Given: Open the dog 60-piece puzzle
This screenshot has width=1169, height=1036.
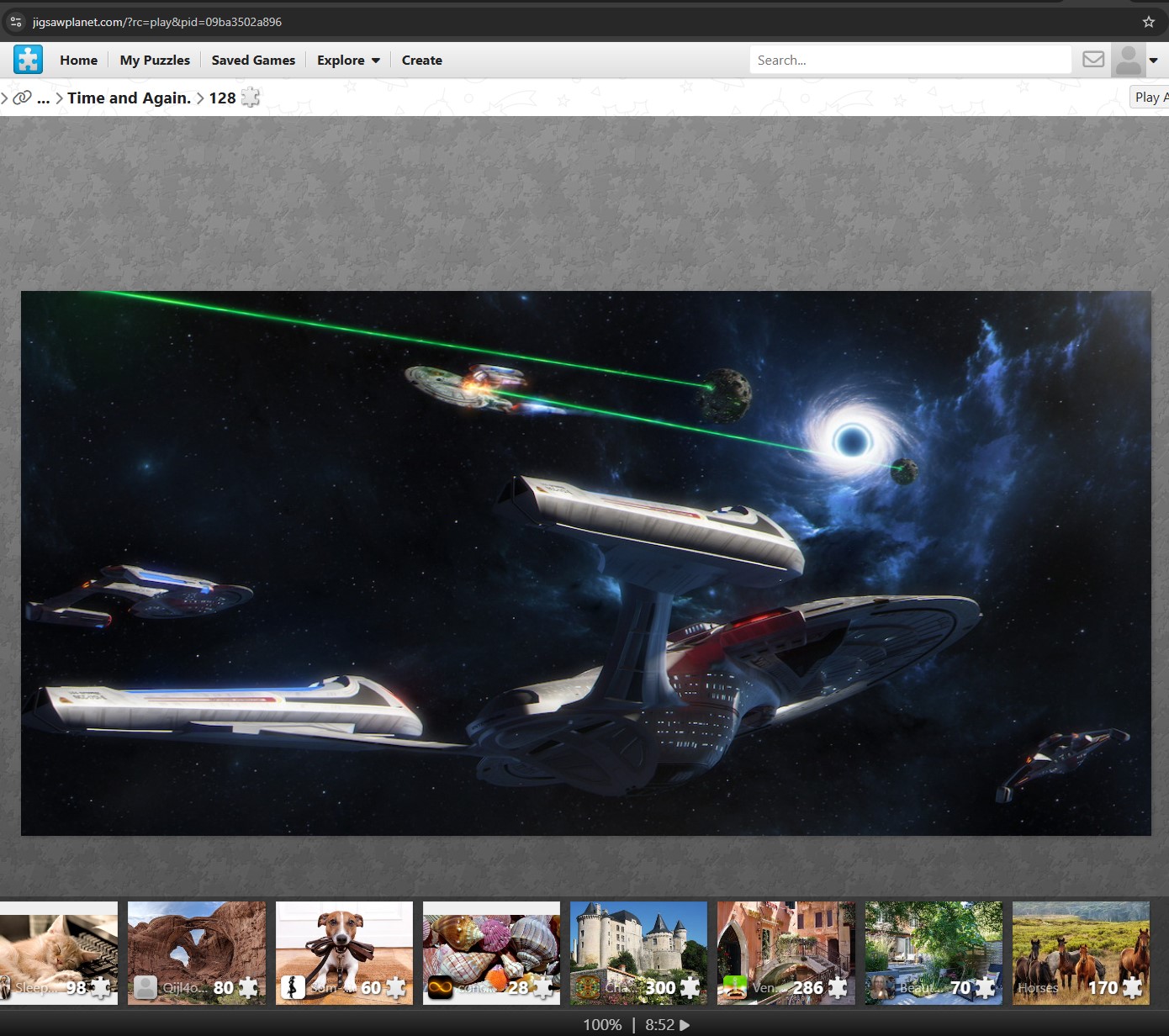Looking at the screenshot, I should [344, 953].
